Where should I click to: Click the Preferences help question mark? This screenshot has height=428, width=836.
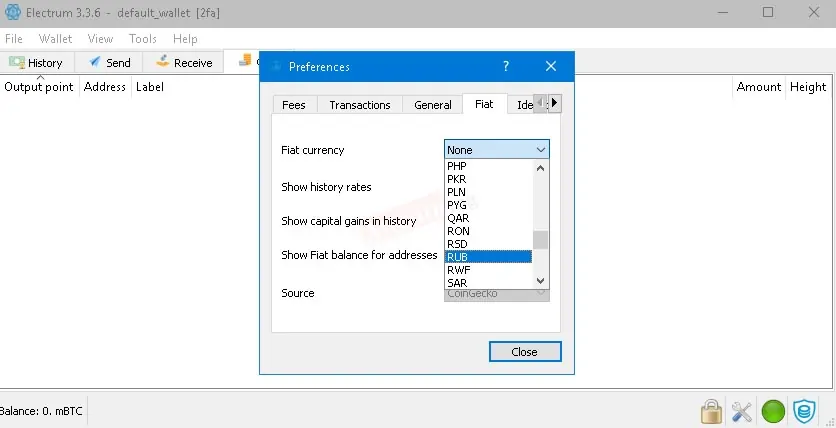505,66
